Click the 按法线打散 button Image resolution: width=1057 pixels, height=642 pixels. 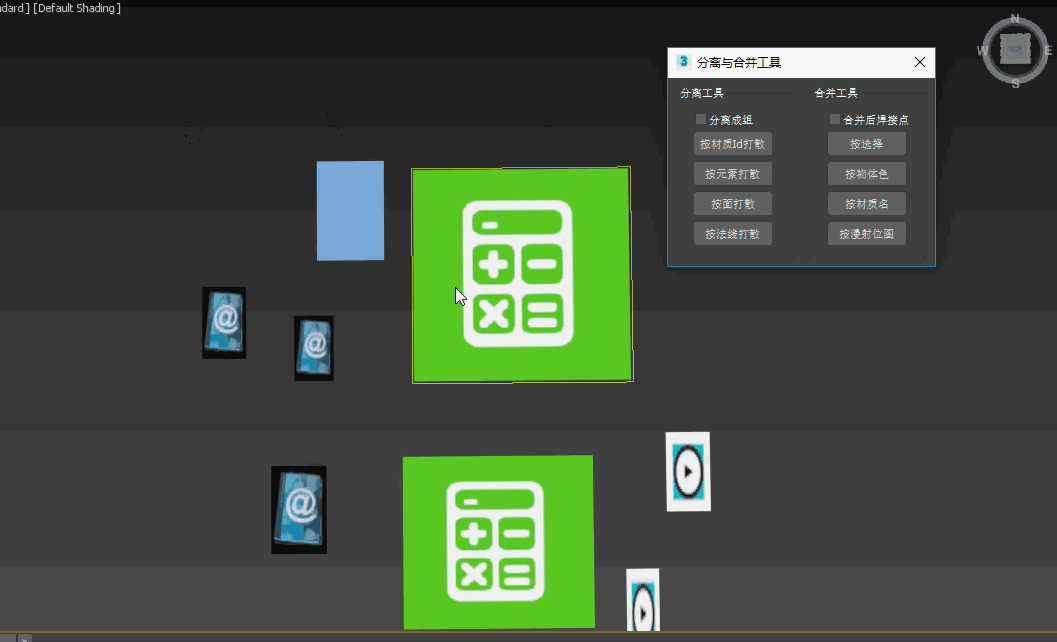pos(732,234)
